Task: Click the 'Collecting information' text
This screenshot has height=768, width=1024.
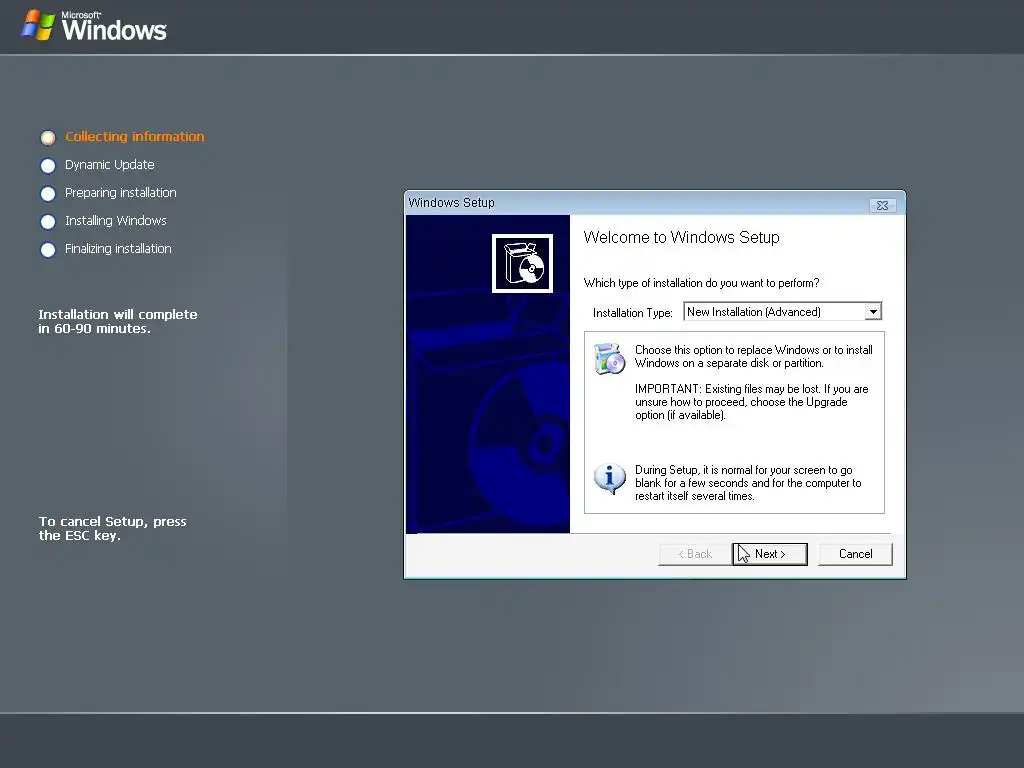Action: tap(135, 136)
